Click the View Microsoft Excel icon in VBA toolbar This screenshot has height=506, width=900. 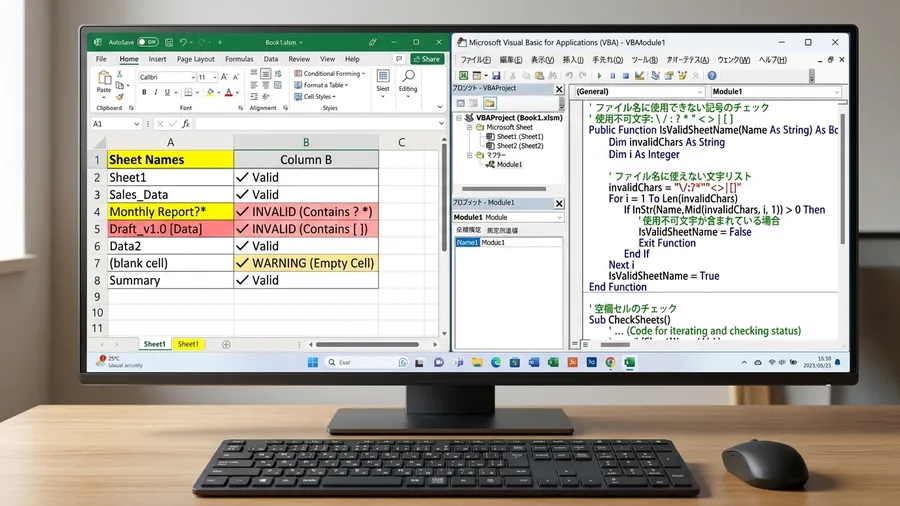click(463, 75)
